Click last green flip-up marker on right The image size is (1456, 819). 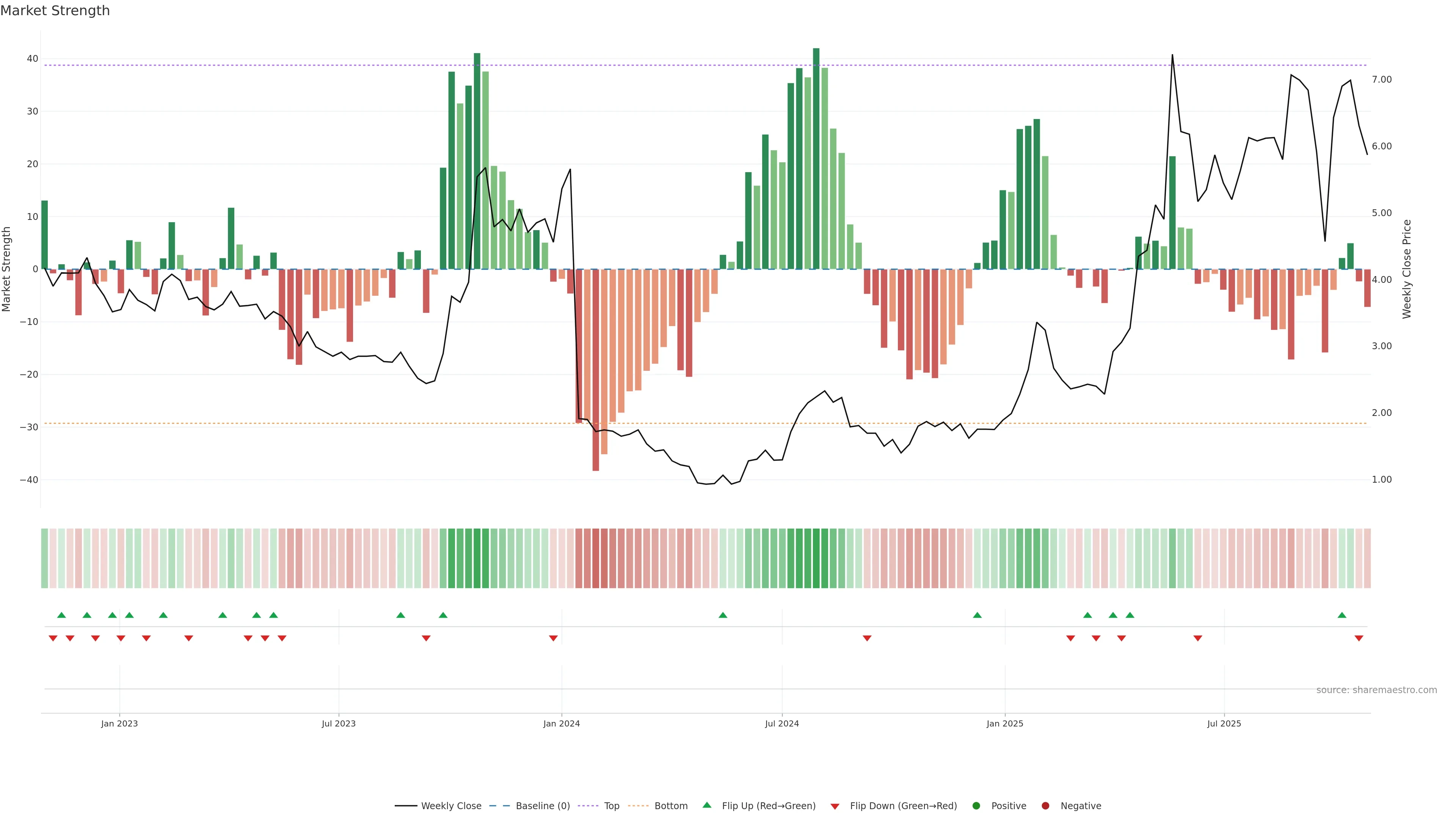[1342, 615]
